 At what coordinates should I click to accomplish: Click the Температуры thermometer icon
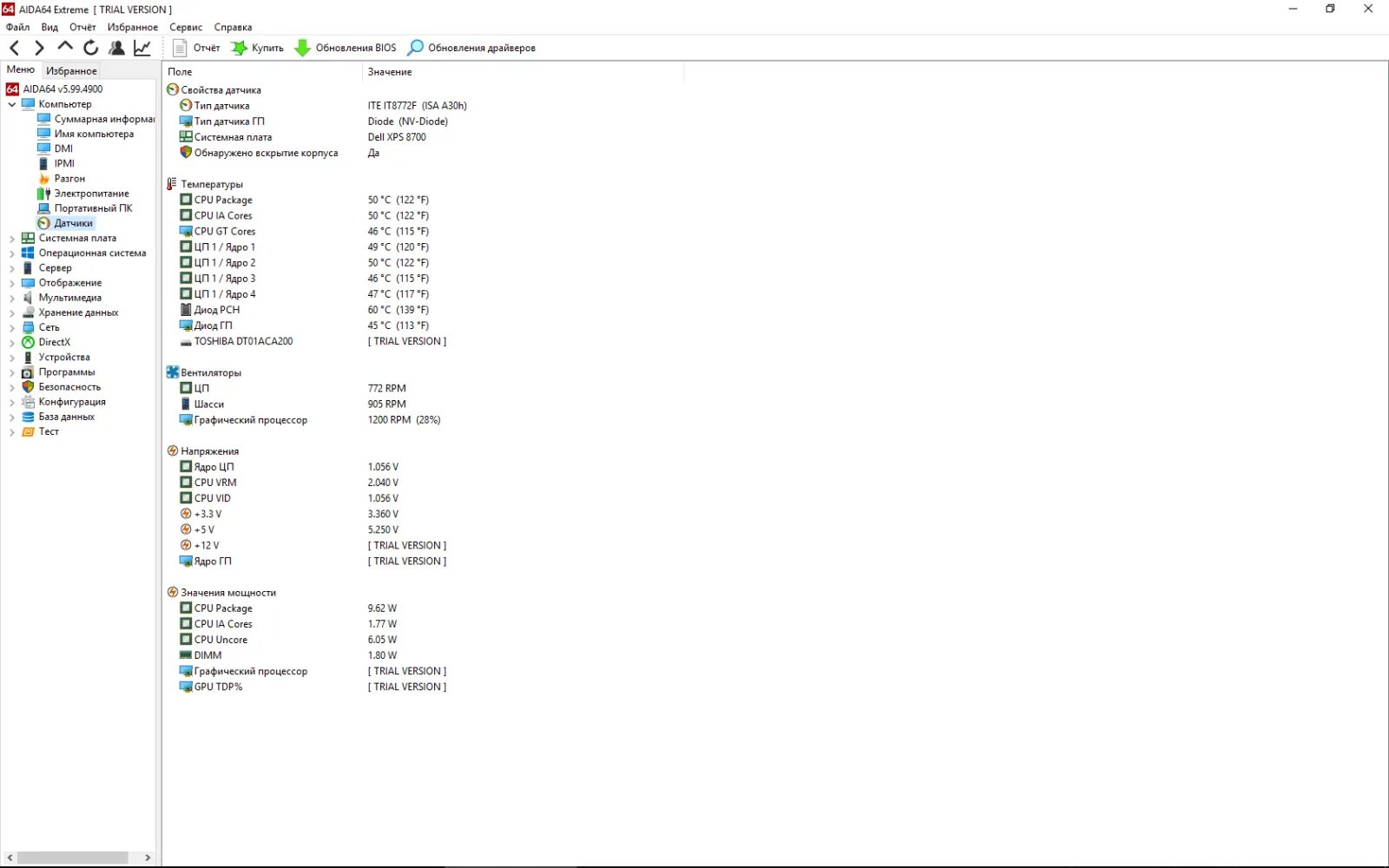(172, 184)
